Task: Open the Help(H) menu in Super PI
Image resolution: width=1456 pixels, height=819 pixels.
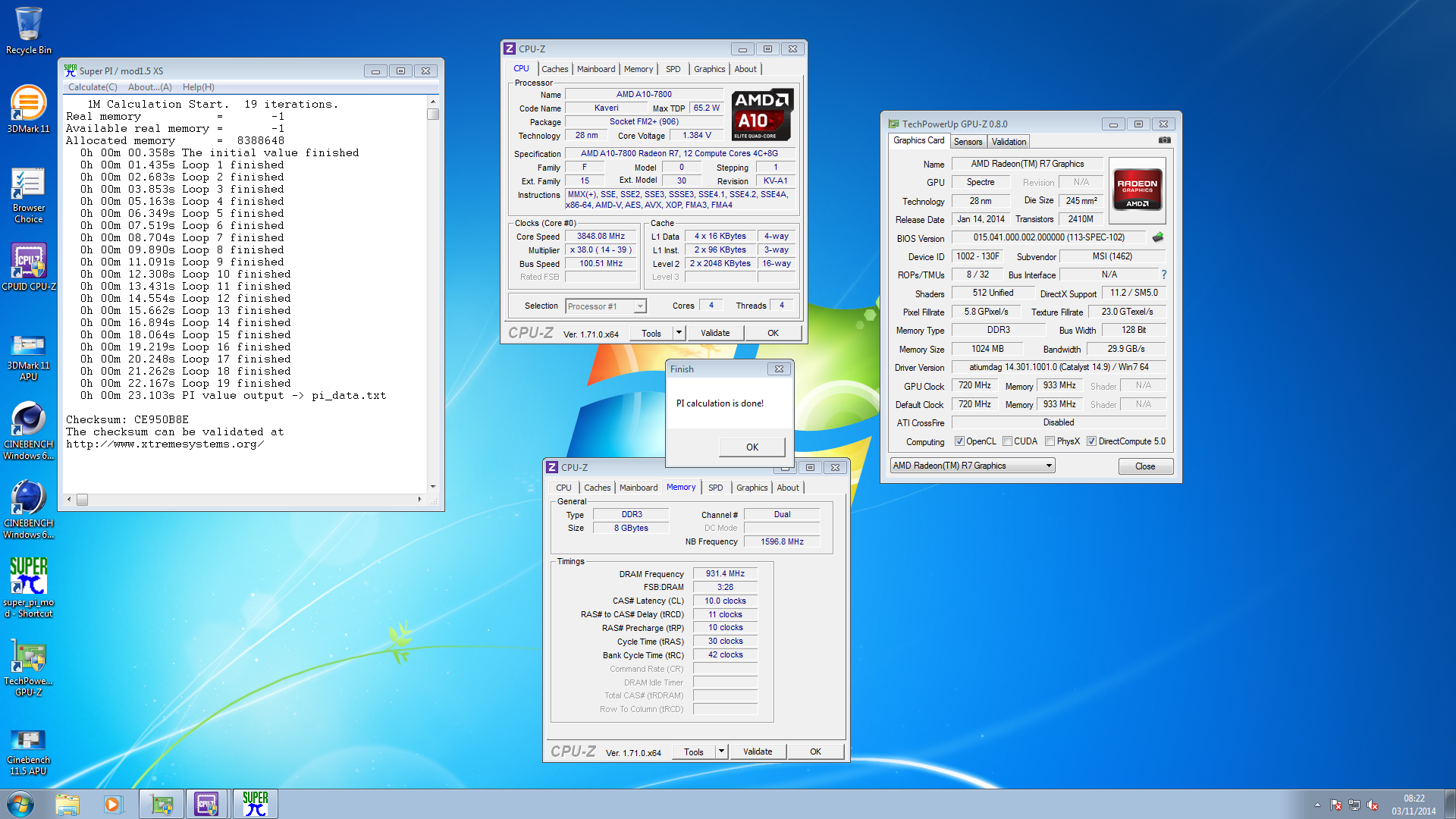Action: click(198, 87)
